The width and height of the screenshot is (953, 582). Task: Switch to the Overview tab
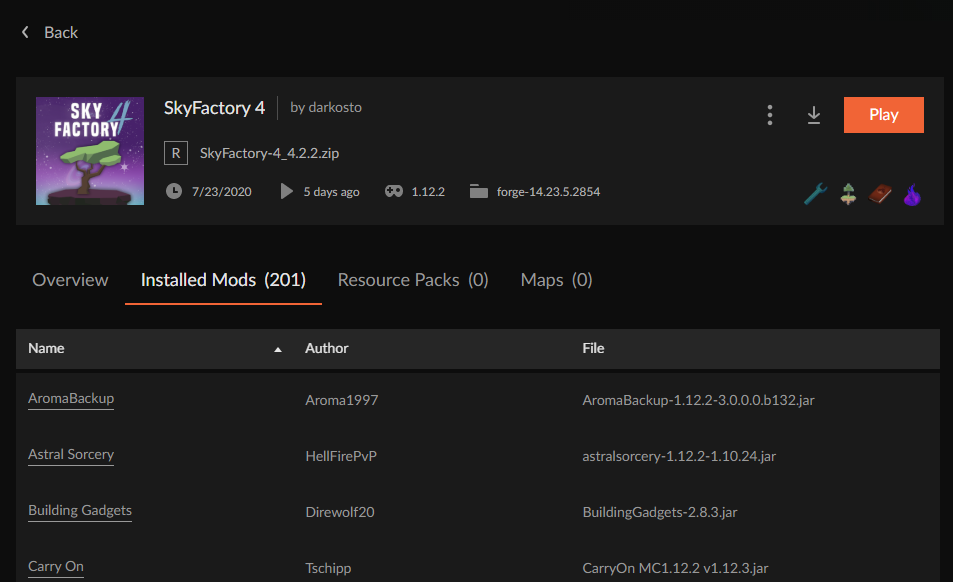[70, 280]
